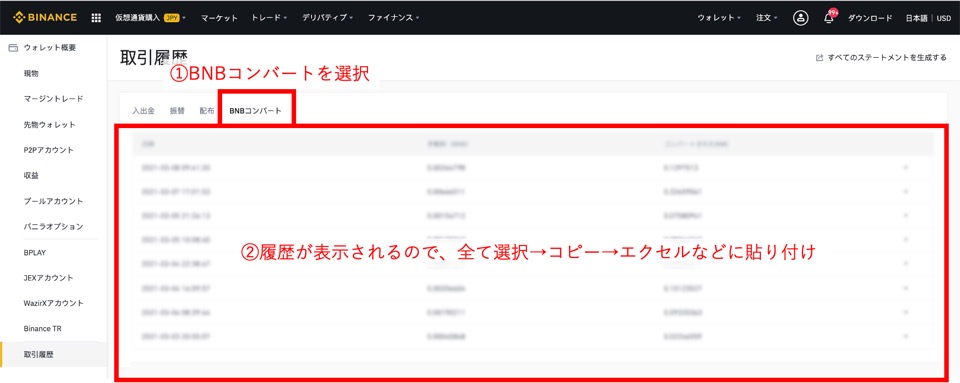
Task: Click the wallet overview card icon
Action: point(13,48)
